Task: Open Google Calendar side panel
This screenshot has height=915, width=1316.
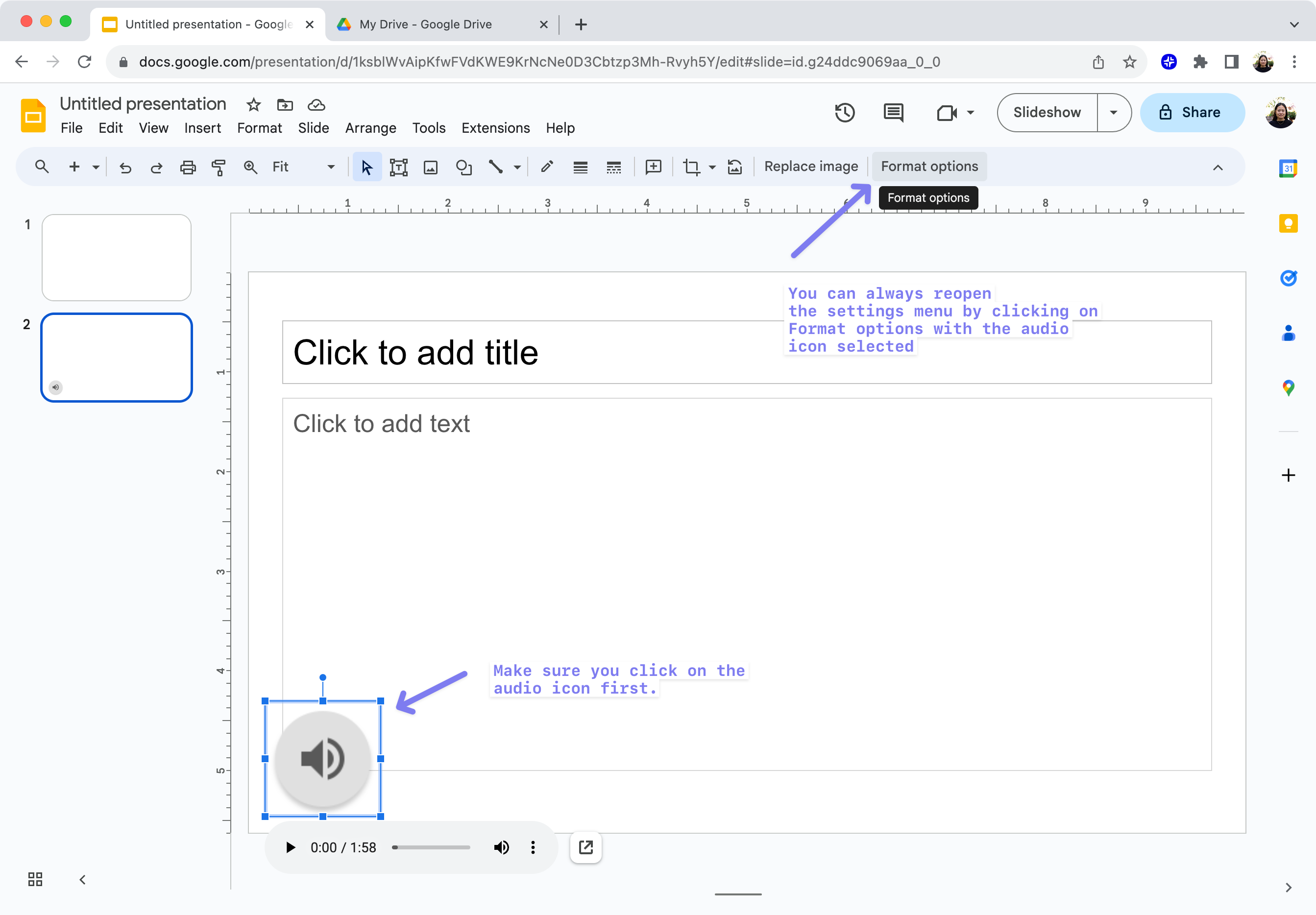Action: click(1288, 168)
